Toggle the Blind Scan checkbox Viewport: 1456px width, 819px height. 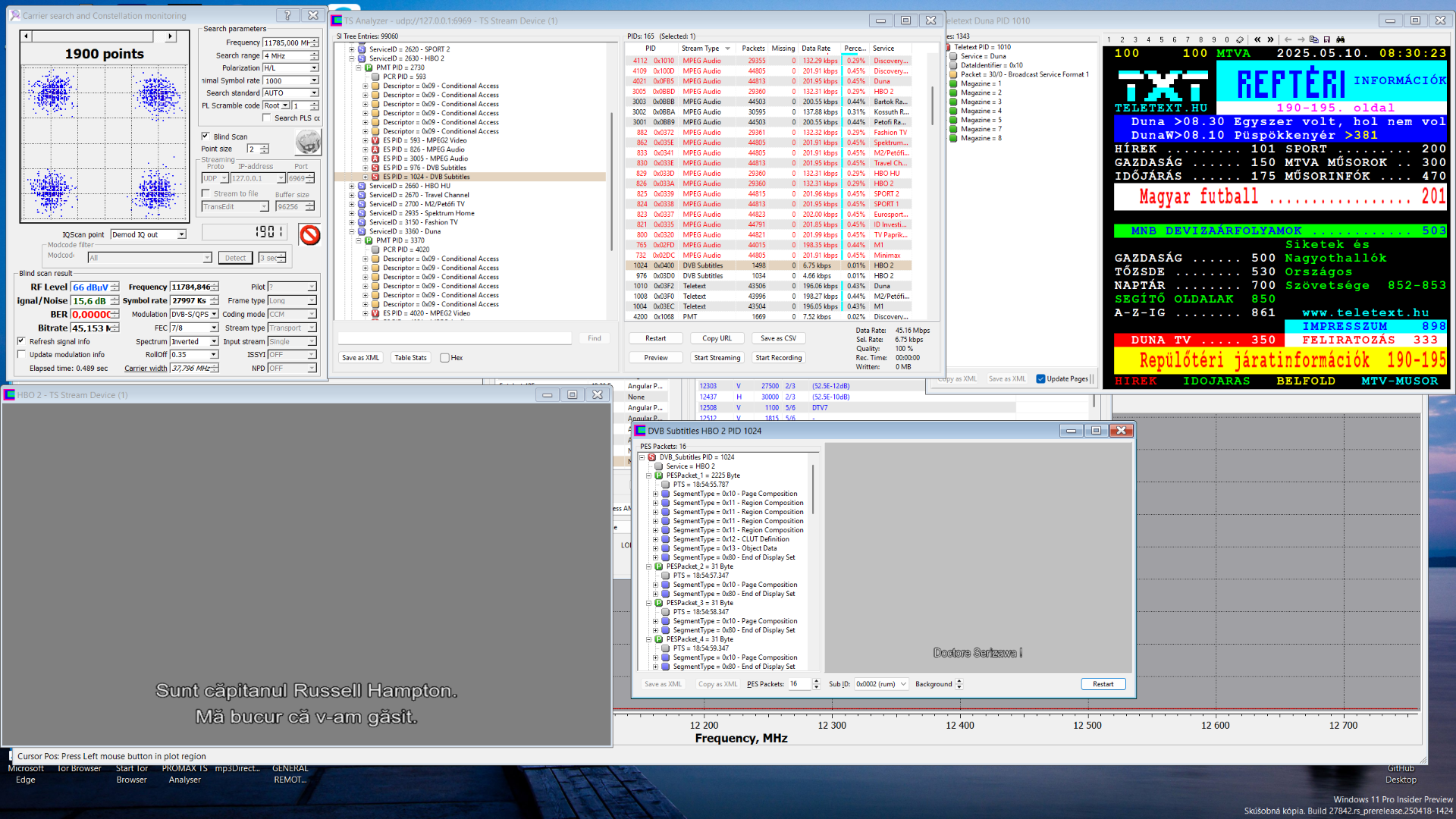[x=206, y=136]
